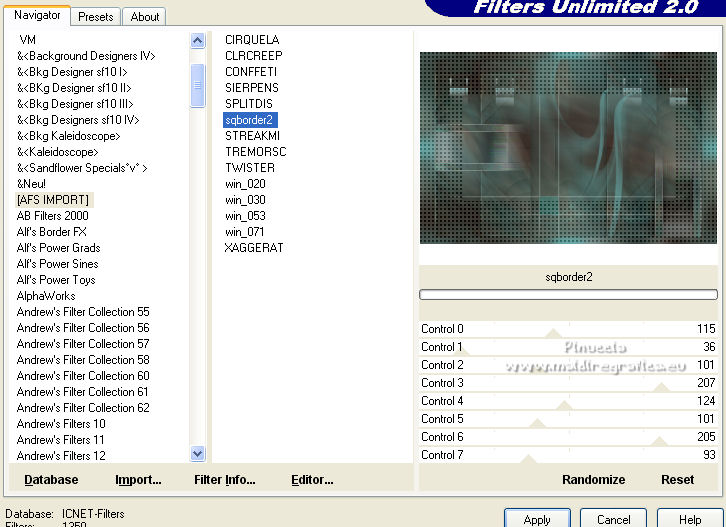Choose the win_030 filter
The height and width of the screenshot is (527, 726).
tap(245, 200)
